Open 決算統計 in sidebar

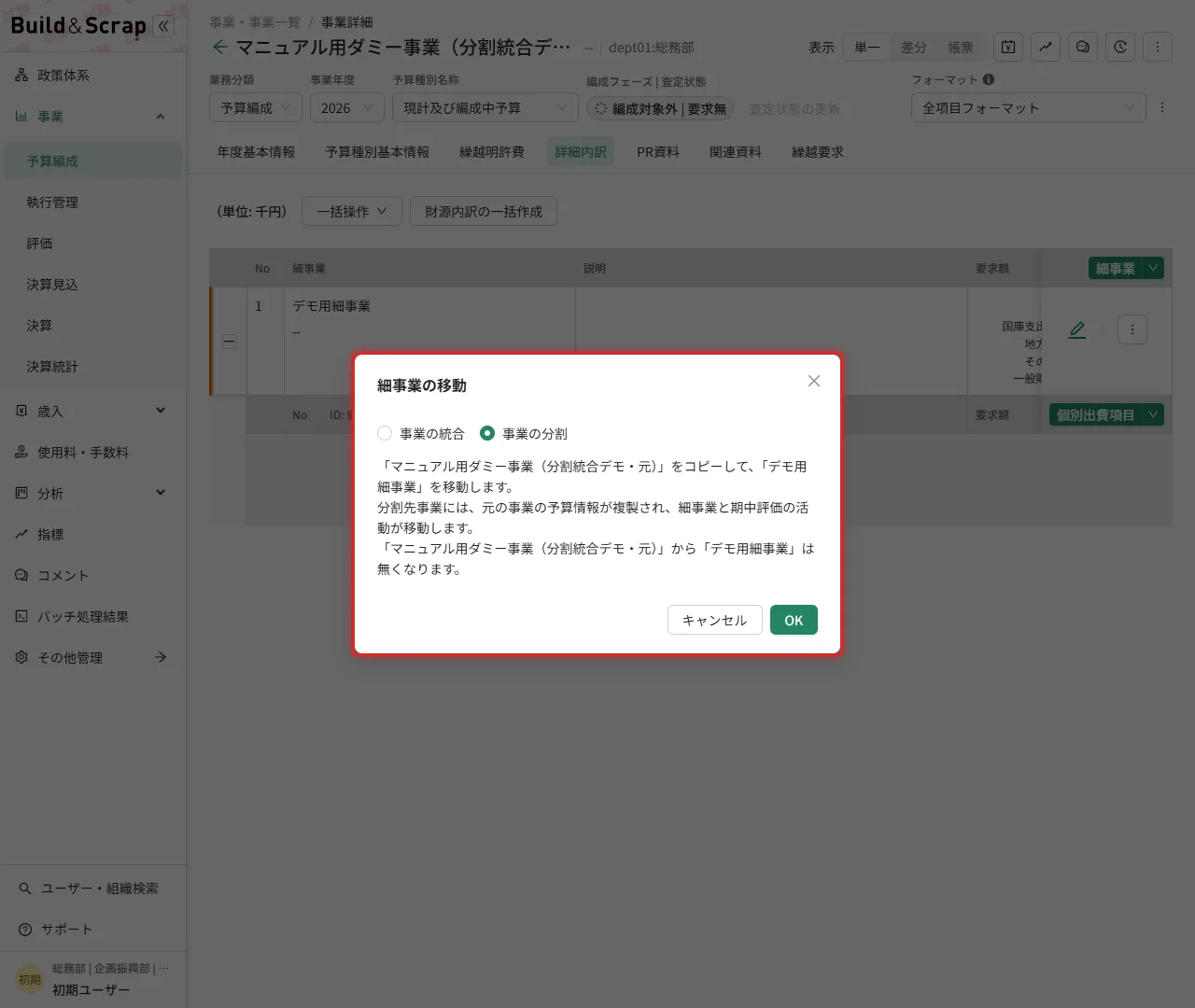[x=92, y=366]
